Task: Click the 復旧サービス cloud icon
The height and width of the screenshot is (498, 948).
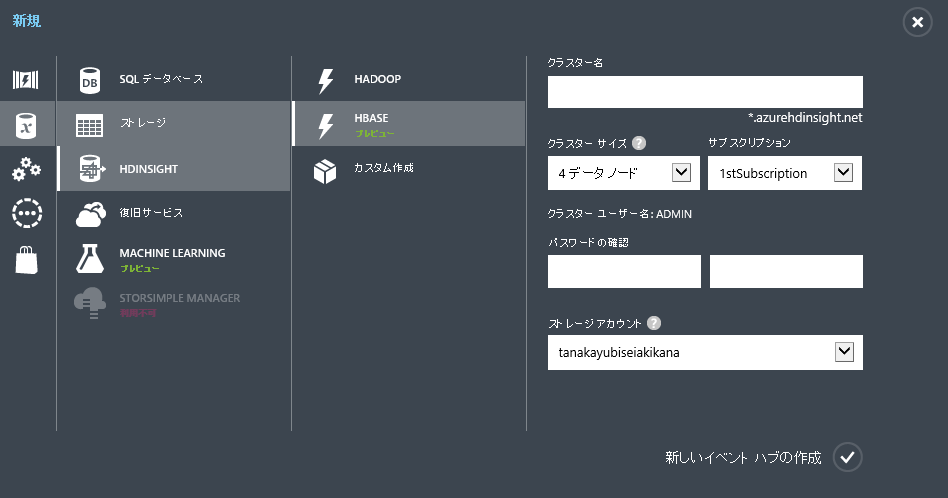Action: (x=90, y=214)
